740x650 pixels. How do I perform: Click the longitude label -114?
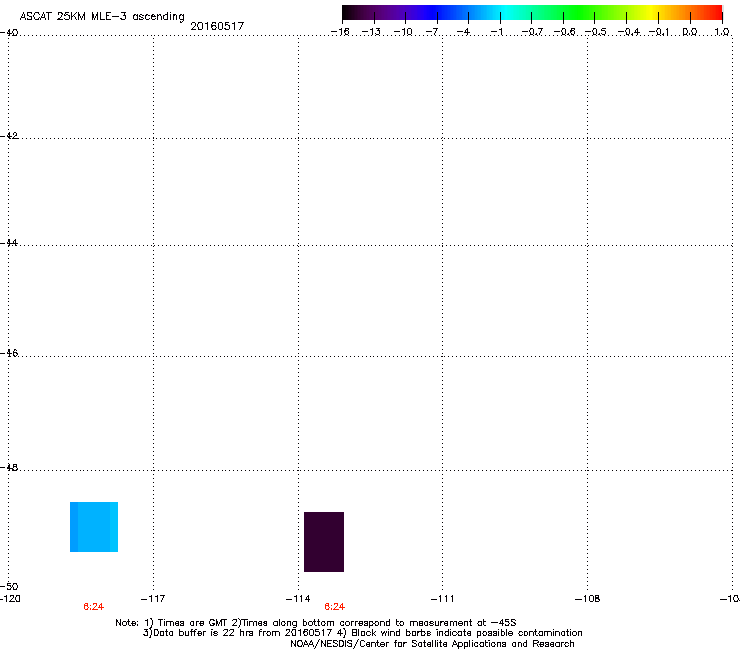coord(298,599)
